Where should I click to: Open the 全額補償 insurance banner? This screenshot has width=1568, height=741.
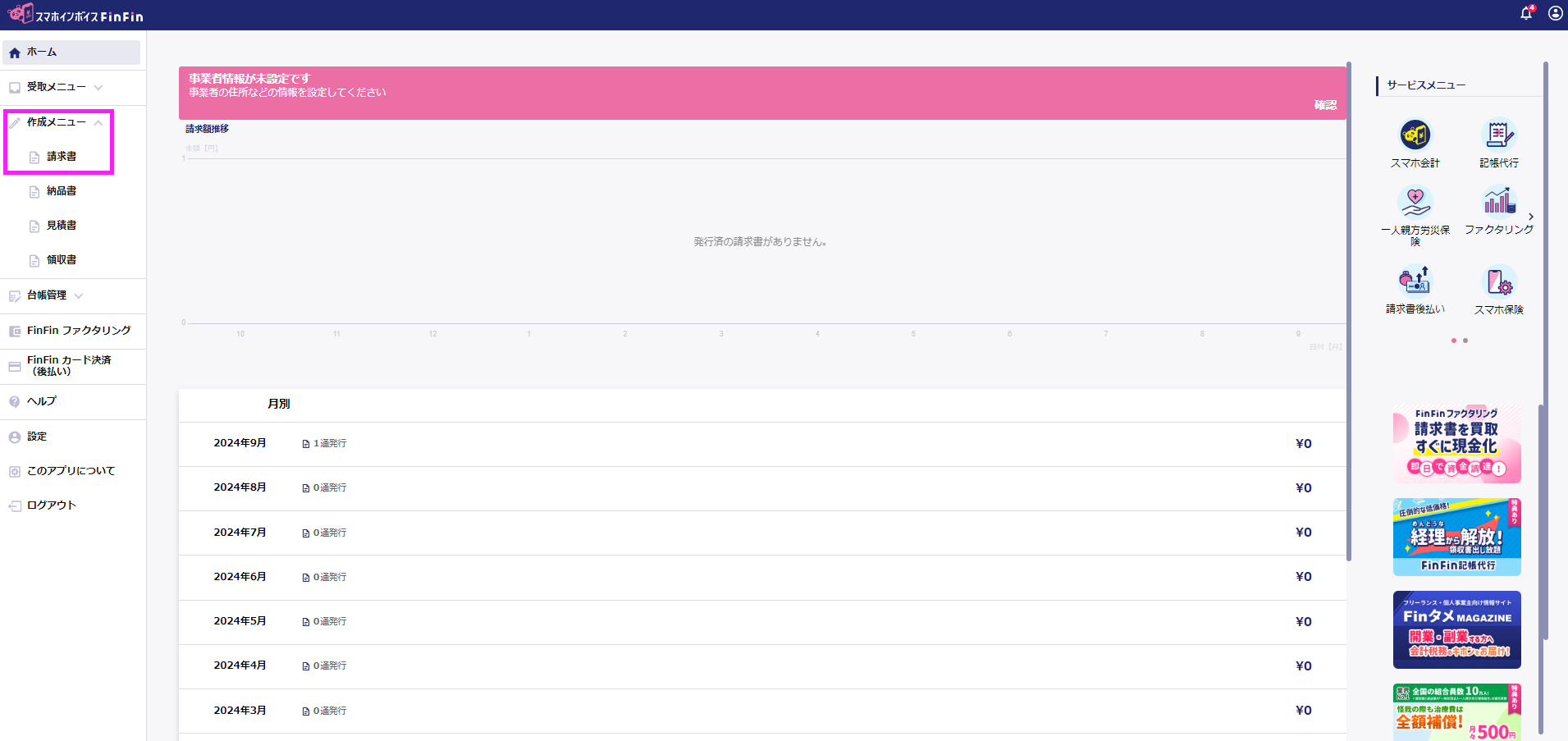point(1457,712)
